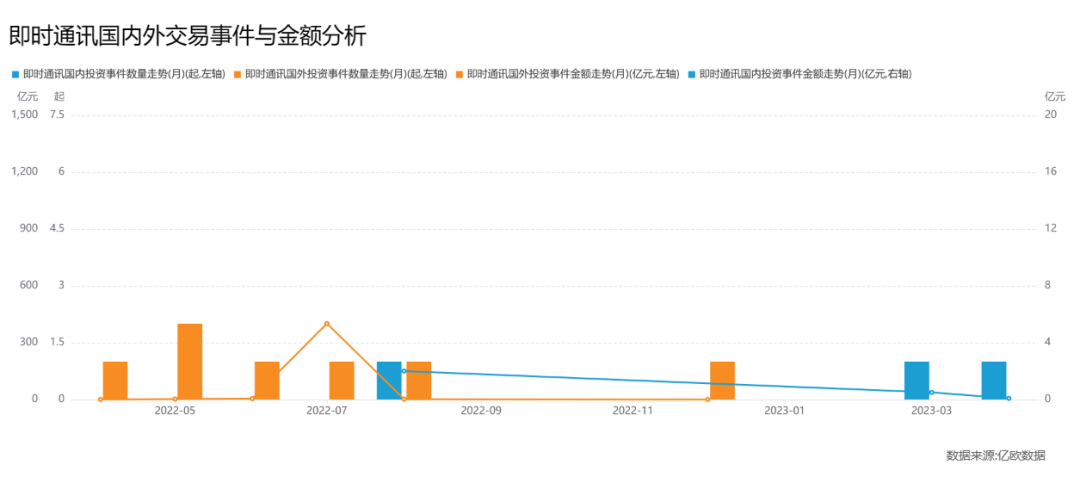Toggle legend 即时通讯国外投资事件金额走势(月) series
1080x477 pixels.
pos(568,74)
